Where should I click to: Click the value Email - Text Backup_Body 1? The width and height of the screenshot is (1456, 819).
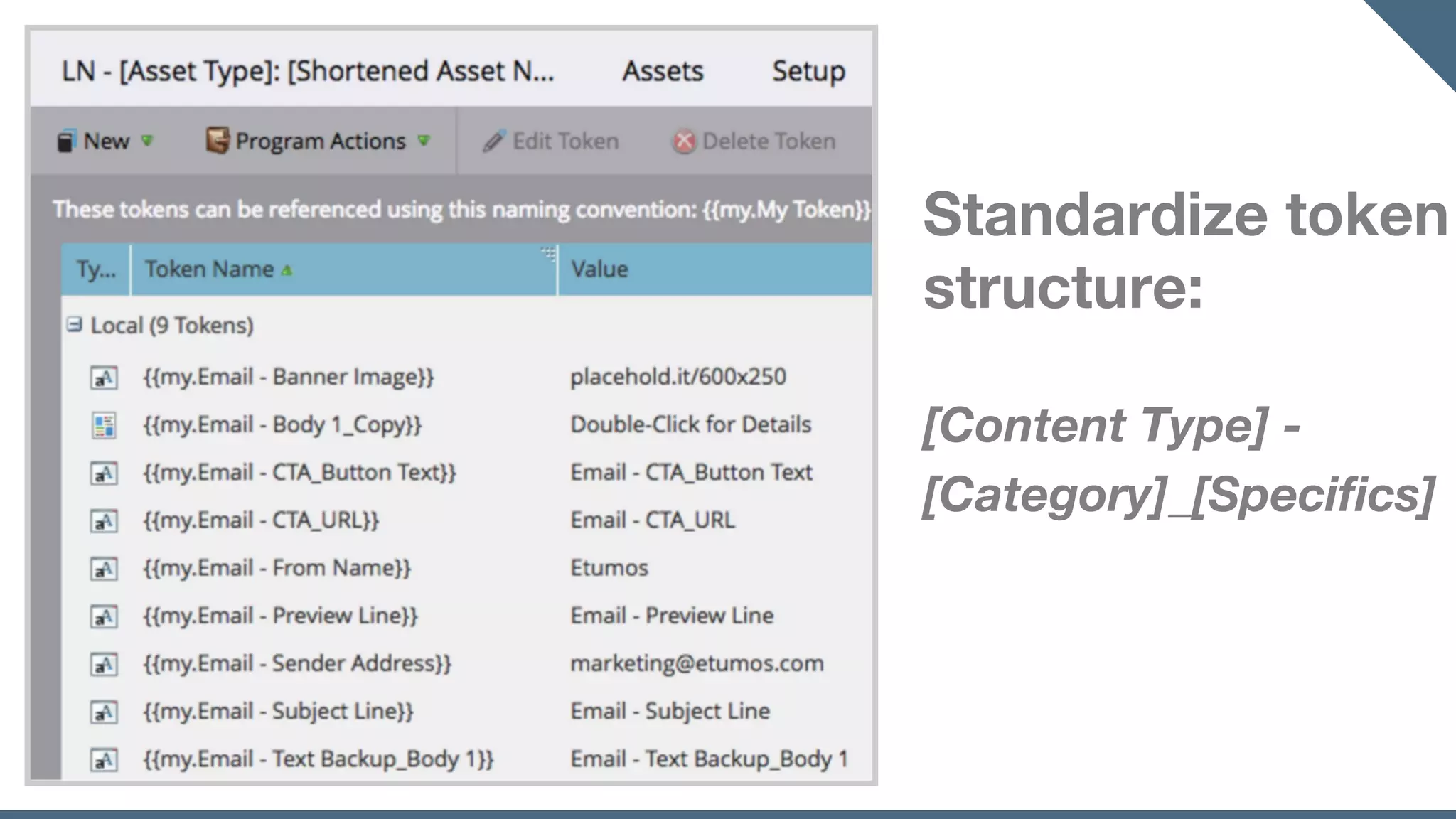pyautogui.click(x=710, y=759)
